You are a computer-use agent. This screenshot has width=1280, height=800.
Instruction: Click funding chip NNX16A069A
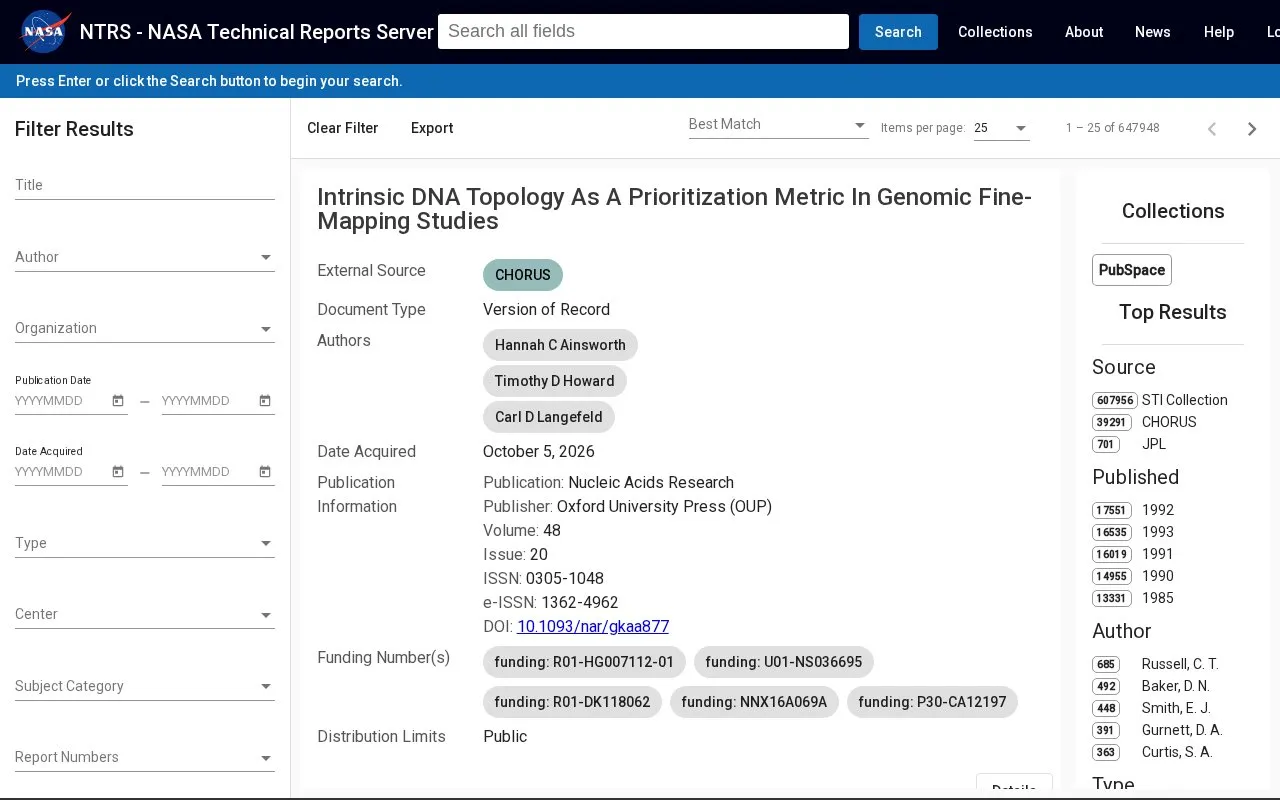coord(754,702)
